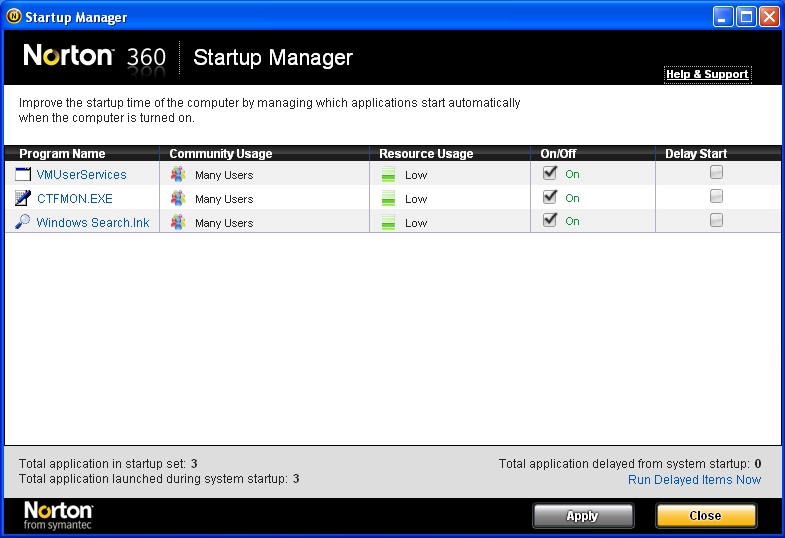Click the CTFMON.EXE pen icon
785x538 pixels.
tap(23, 198)
